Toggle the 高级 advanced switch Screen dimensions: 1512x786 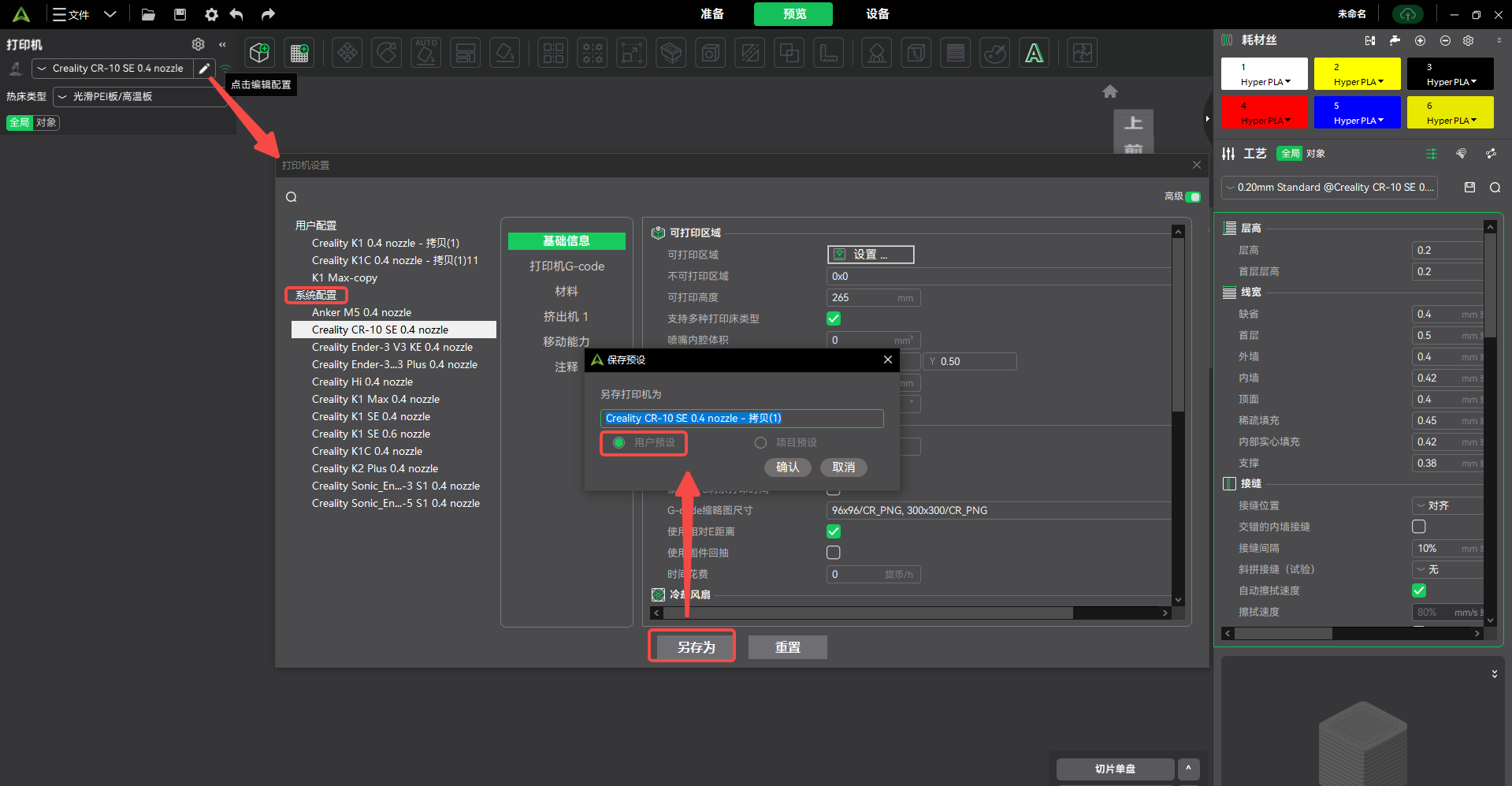click(1194, 196)
